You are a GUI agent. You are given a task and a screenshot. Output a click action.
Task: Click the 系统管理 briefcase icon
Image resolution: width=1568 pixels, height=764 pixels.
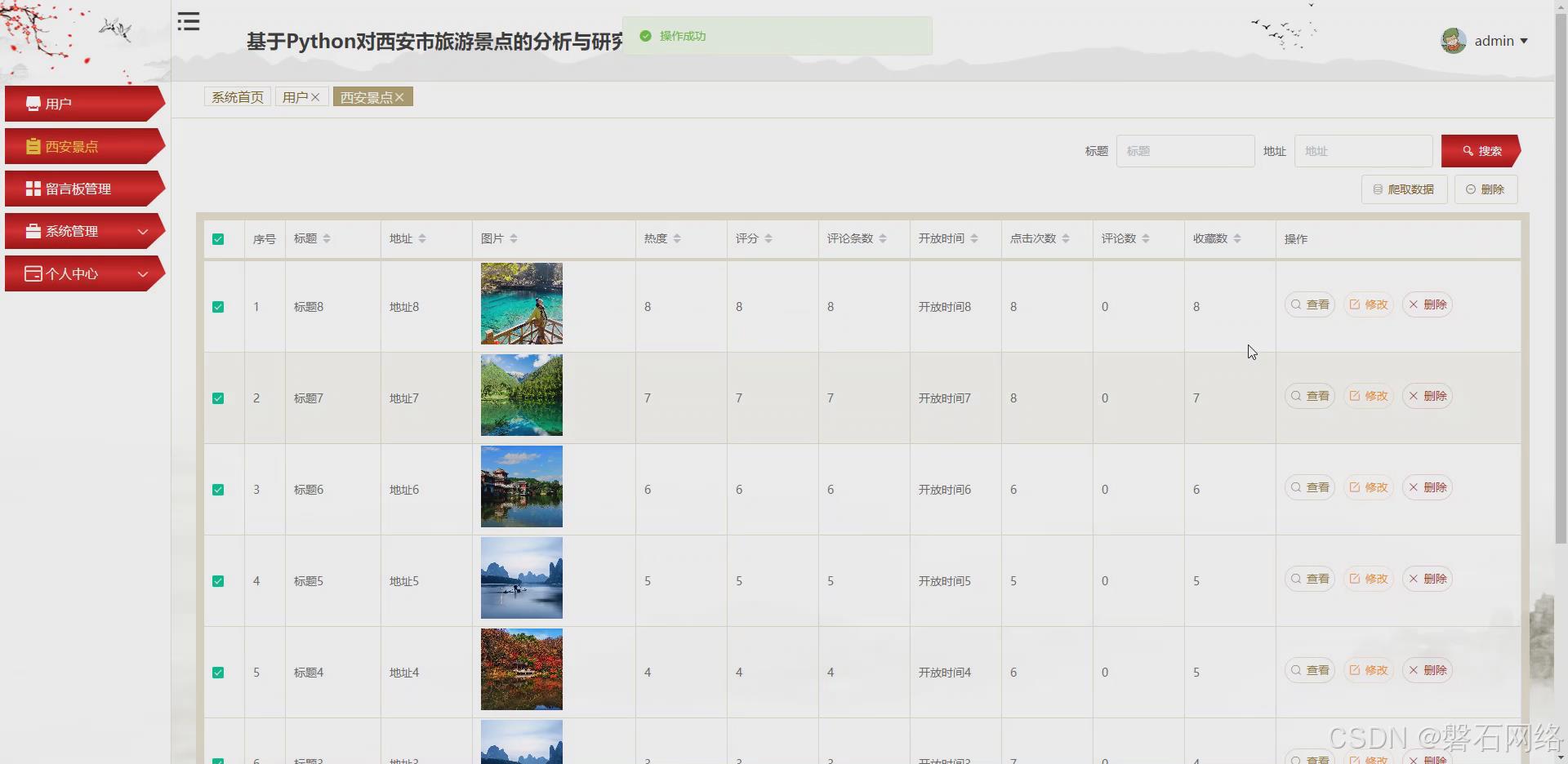point(33,231)
